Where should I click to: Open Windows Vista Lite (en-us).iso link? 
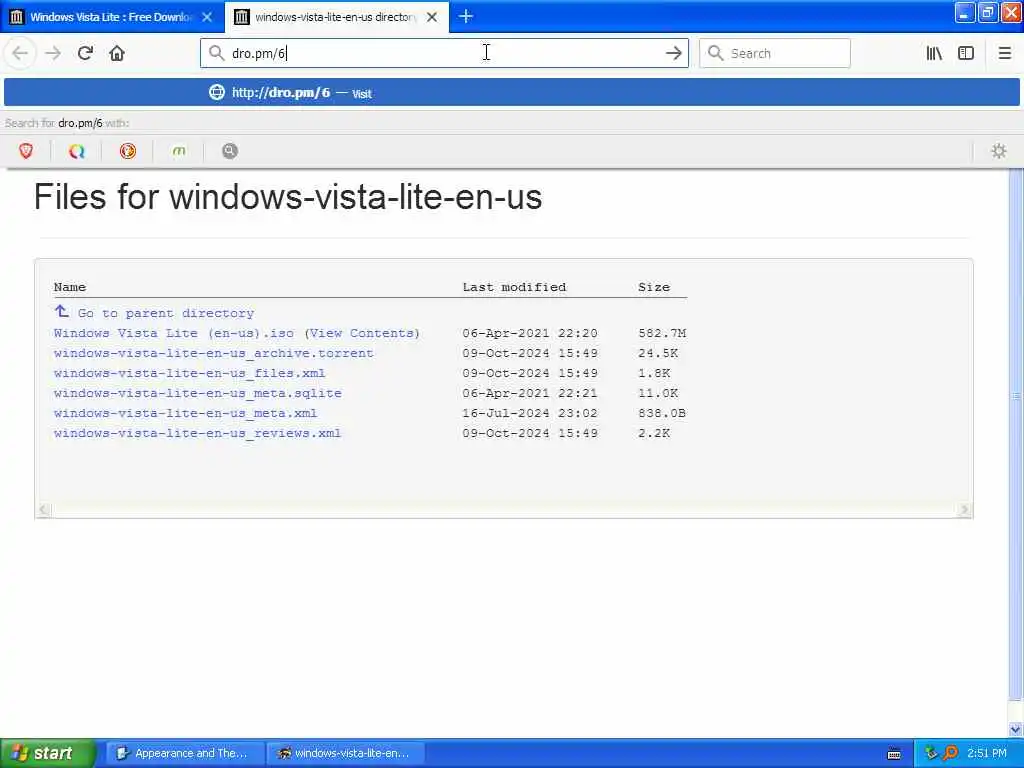pos(174,333)
